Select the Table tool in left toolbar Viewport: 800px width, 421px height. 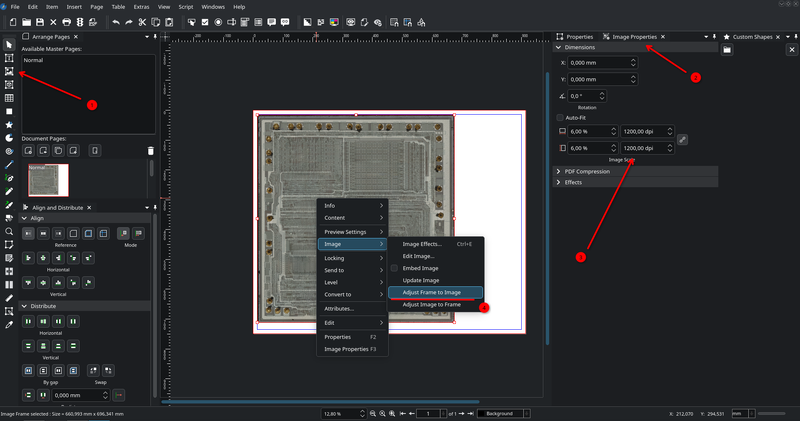pos(9,98)
